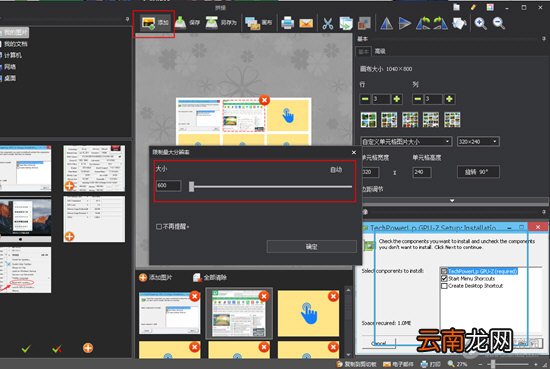
Task: Select 网络 in the folder tree
Action: (x=10, y=67)
